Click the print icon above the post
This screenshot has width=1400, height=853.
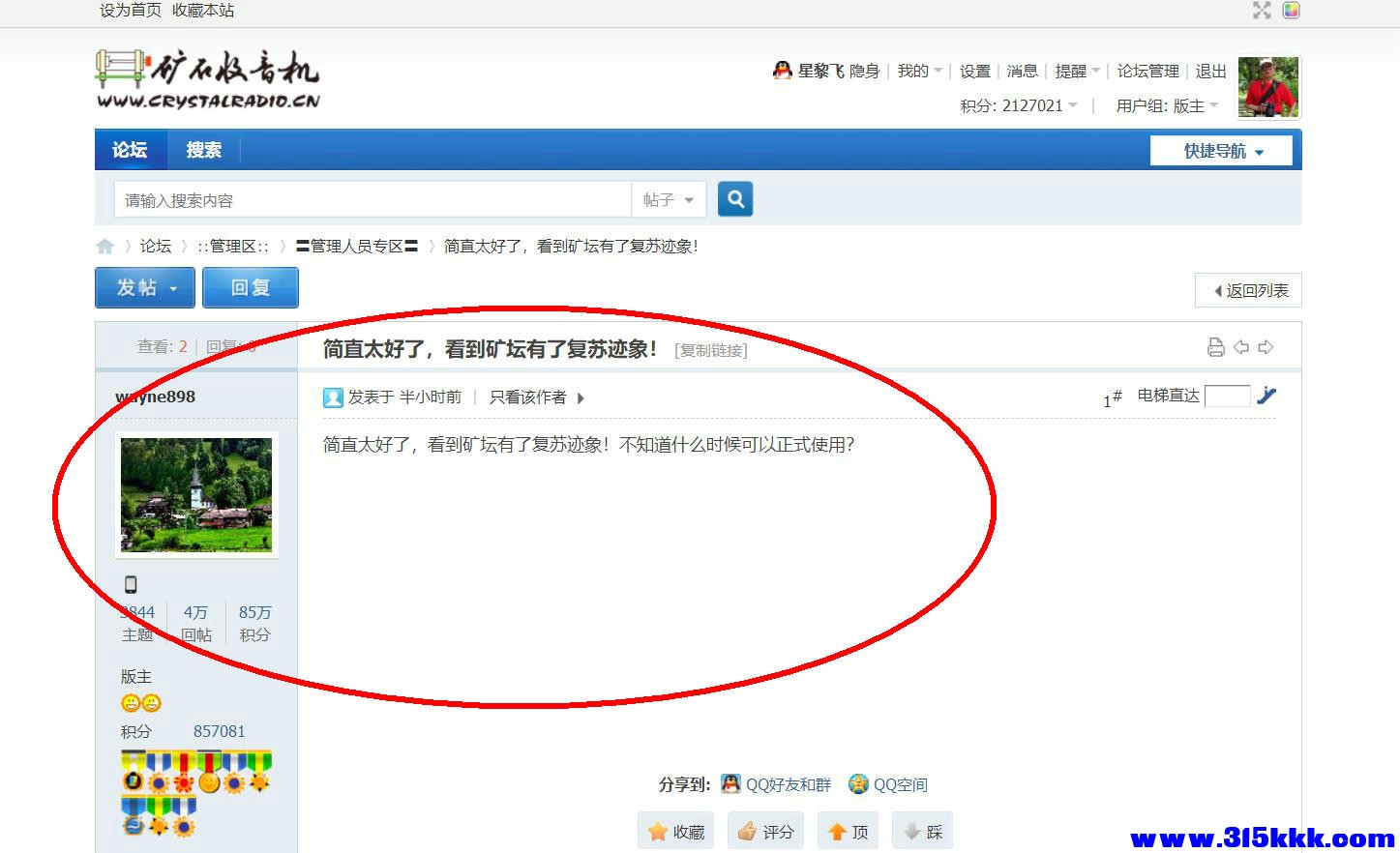click(x=1216, y=346)
